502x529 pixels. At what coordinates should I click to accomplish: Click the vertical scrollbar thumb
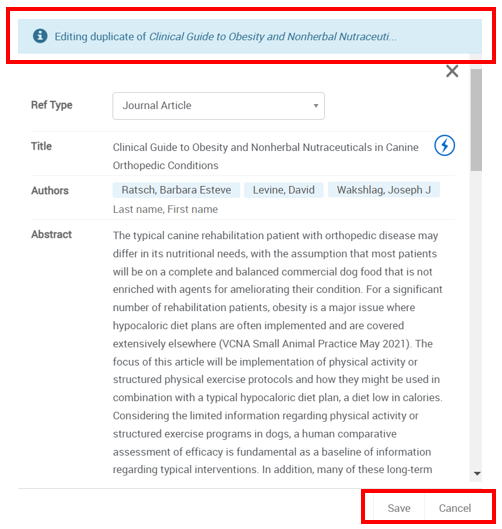coord(476,120)
